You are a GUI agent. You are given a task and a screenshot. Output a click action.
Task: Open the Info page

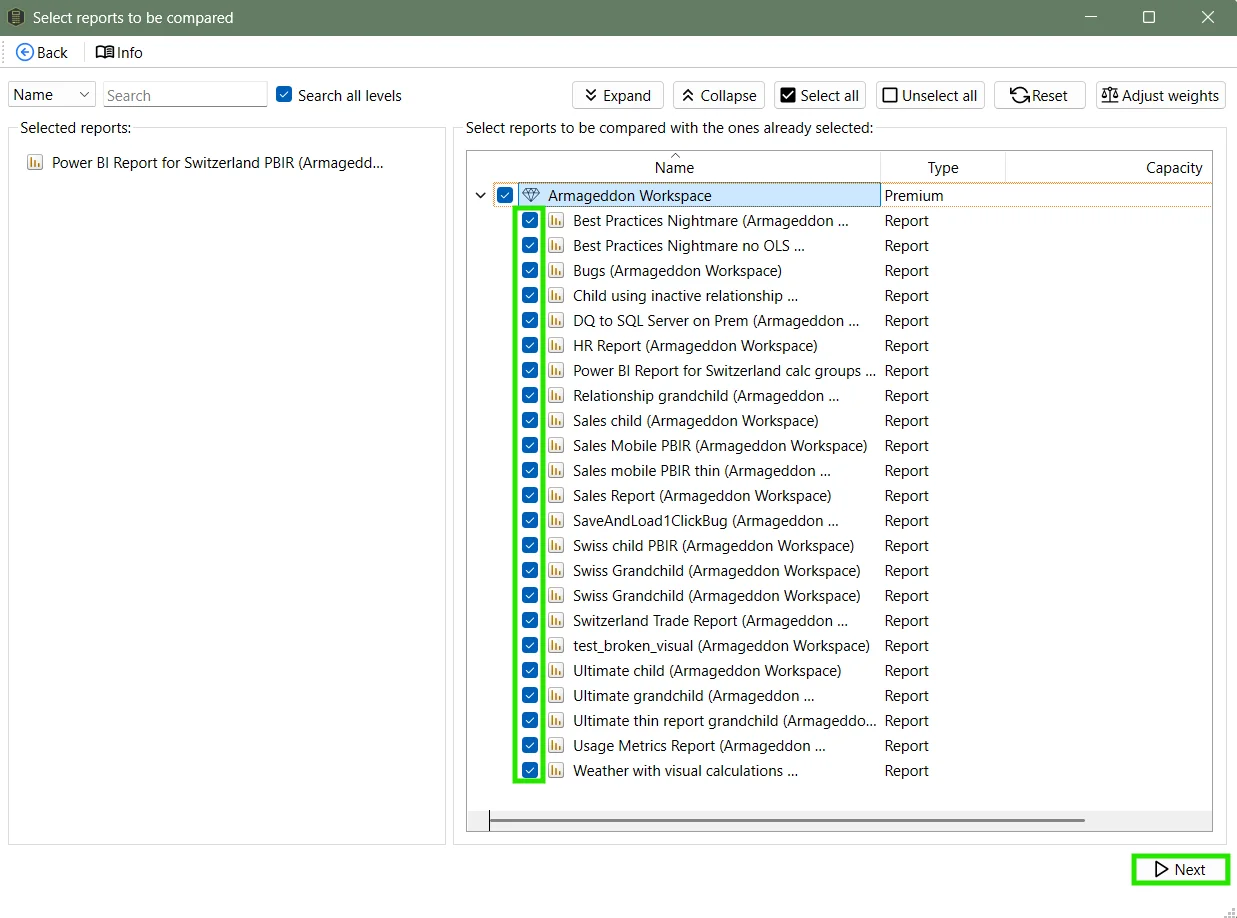(119, 52)
